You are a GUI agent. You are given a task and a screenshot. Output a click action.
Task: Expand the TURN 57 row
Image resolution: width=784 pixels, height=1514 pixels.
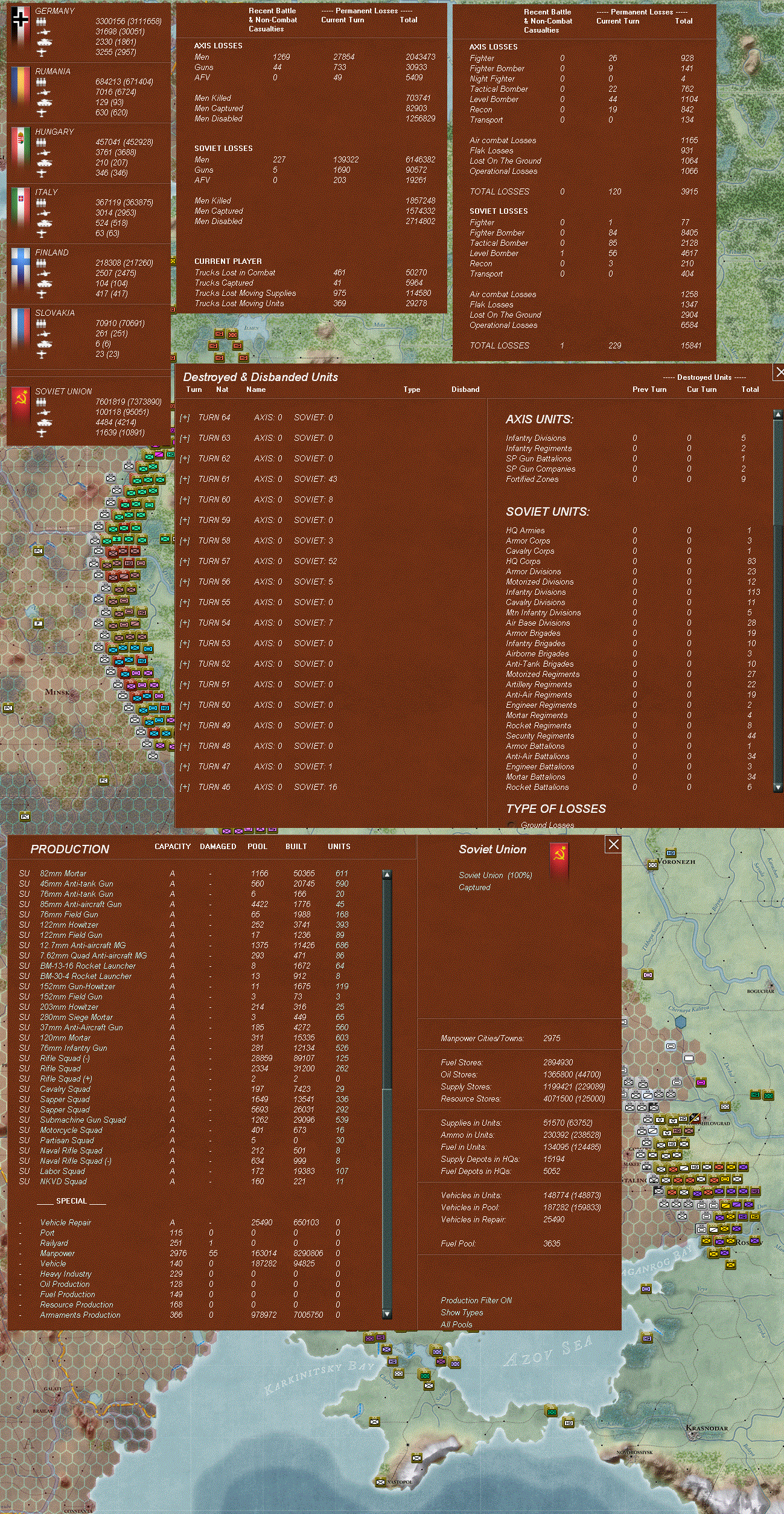pos(185,562)
